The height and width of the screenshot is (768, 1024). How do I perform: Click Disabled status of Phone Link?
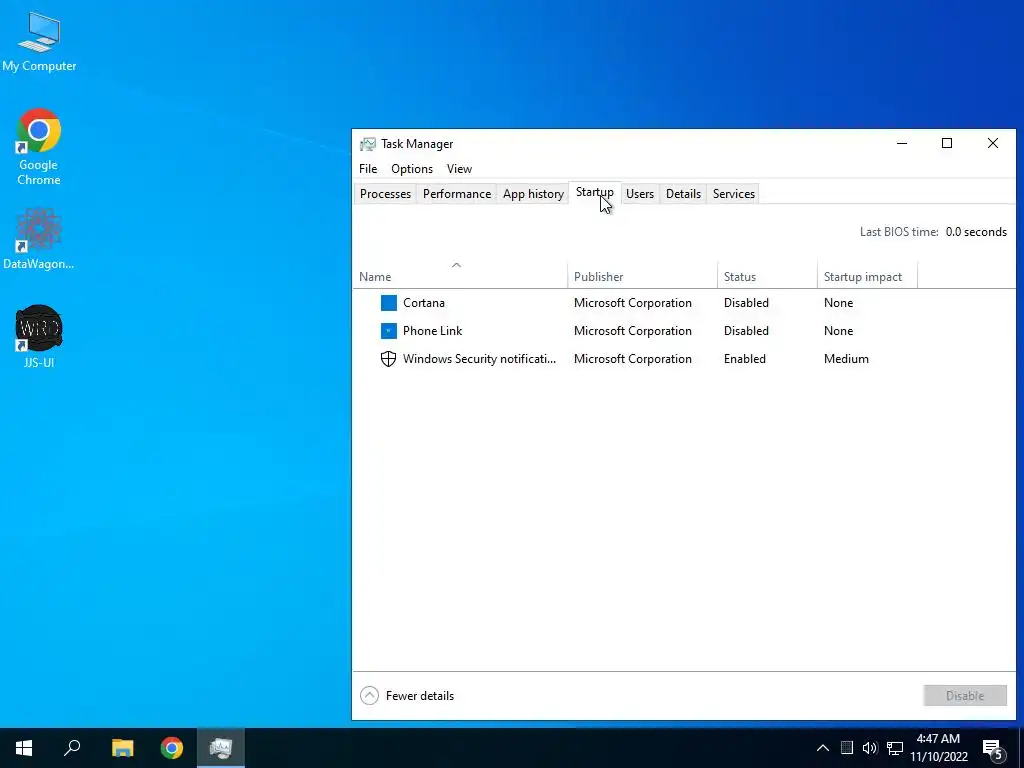pos(746,330)
